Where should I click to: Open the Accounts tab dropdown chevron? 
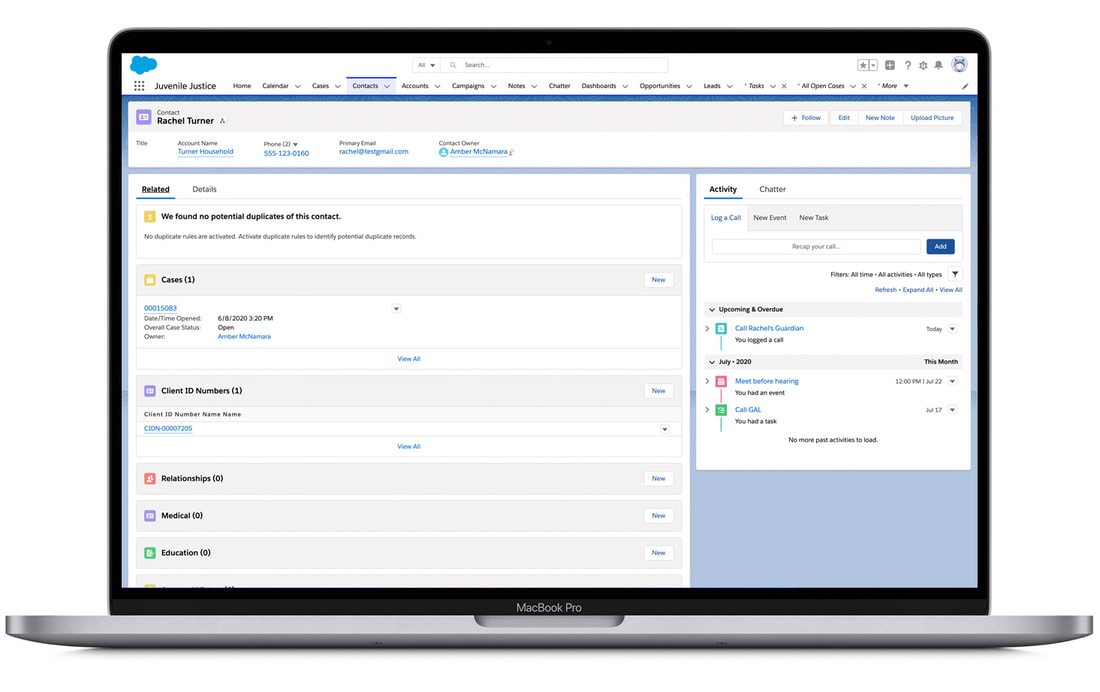437,86
